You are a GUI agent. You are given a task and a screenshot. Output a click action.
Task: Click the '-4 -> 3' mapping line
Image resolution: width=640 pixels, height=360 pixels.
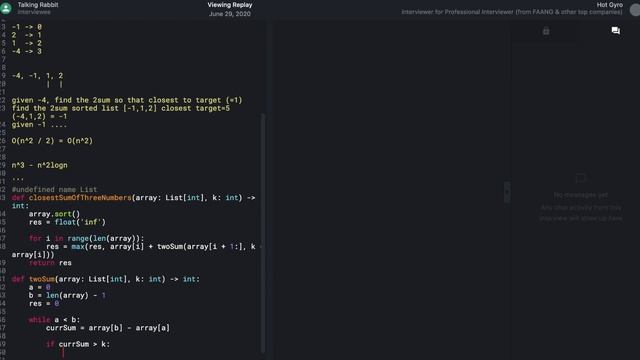27,51
